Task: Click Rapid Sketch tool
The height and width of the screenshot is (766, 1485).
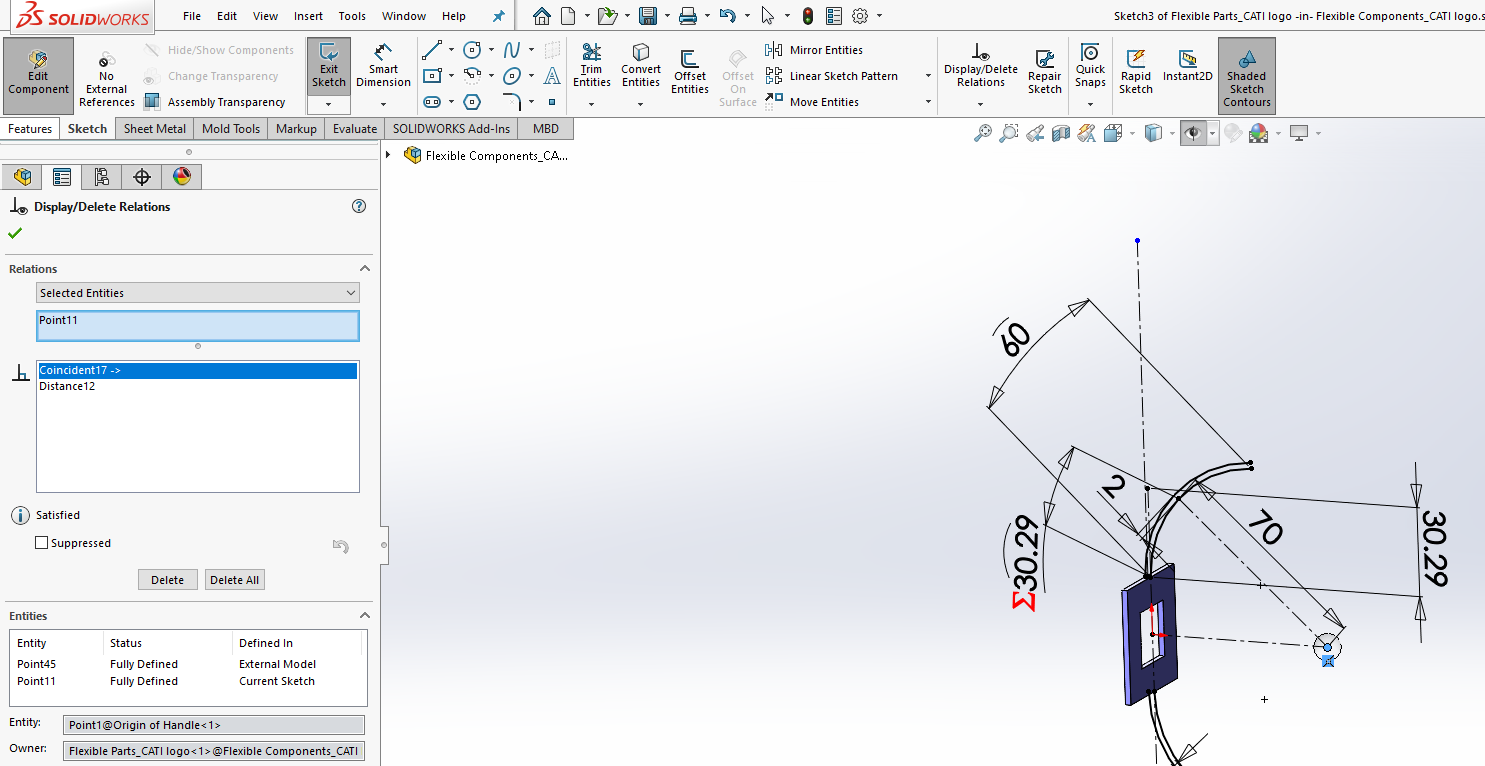Action: click(x=1136, y=72)
